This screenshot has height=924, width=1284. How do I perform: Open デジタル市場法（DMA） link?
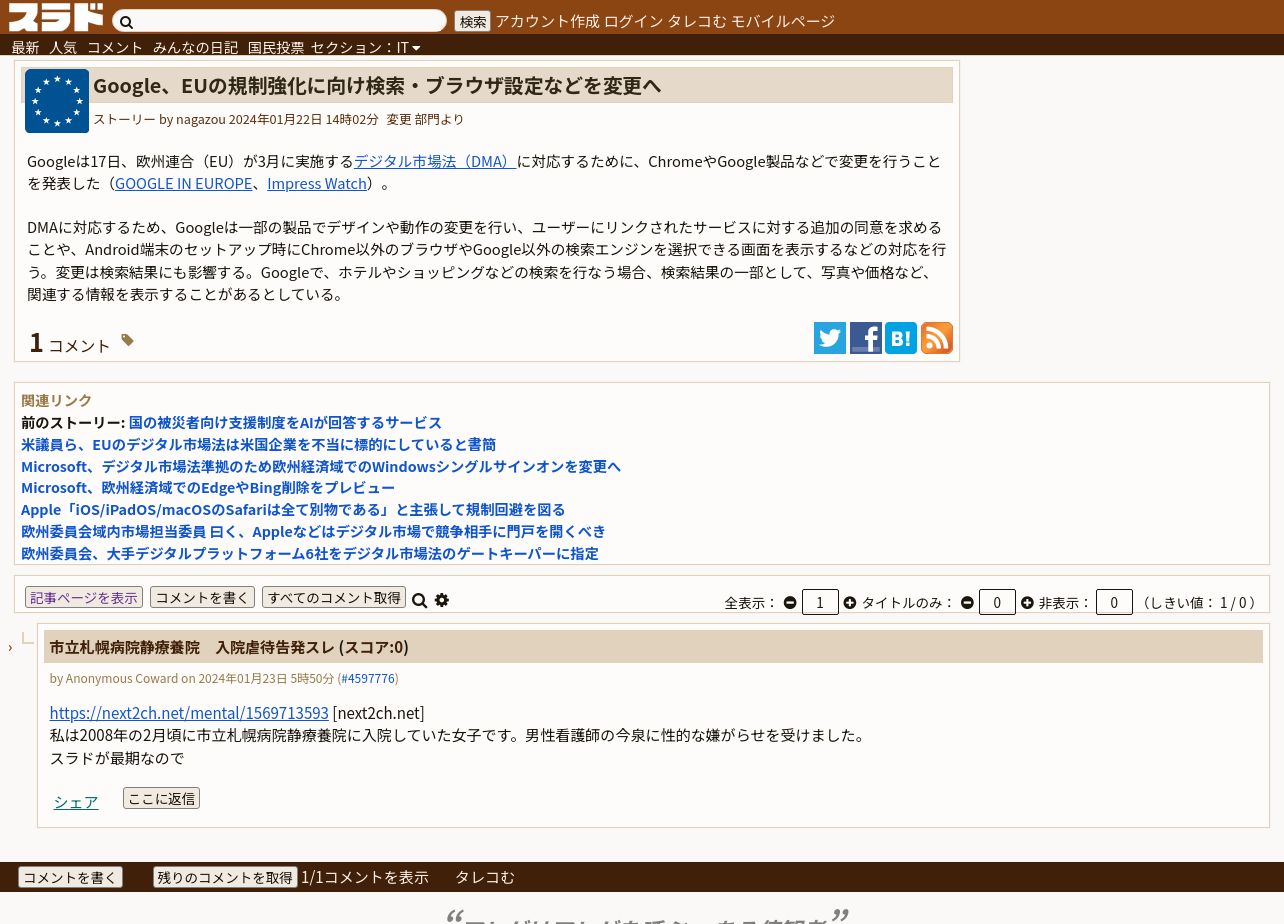[x=435, y=161]
